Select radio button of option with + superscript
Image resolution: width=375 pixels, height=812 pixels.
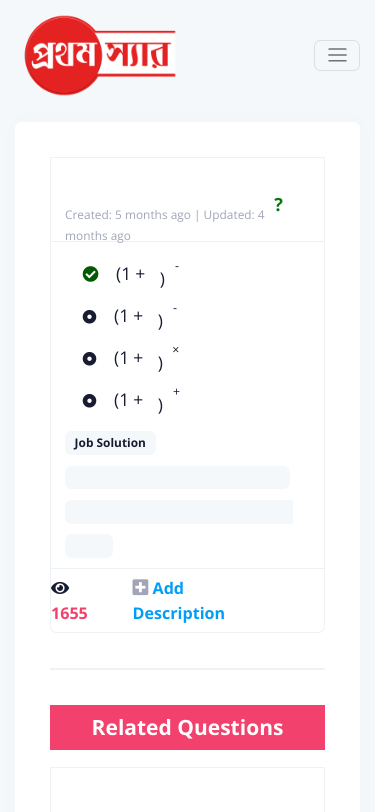pyautogui.click(x=90, y=400)
